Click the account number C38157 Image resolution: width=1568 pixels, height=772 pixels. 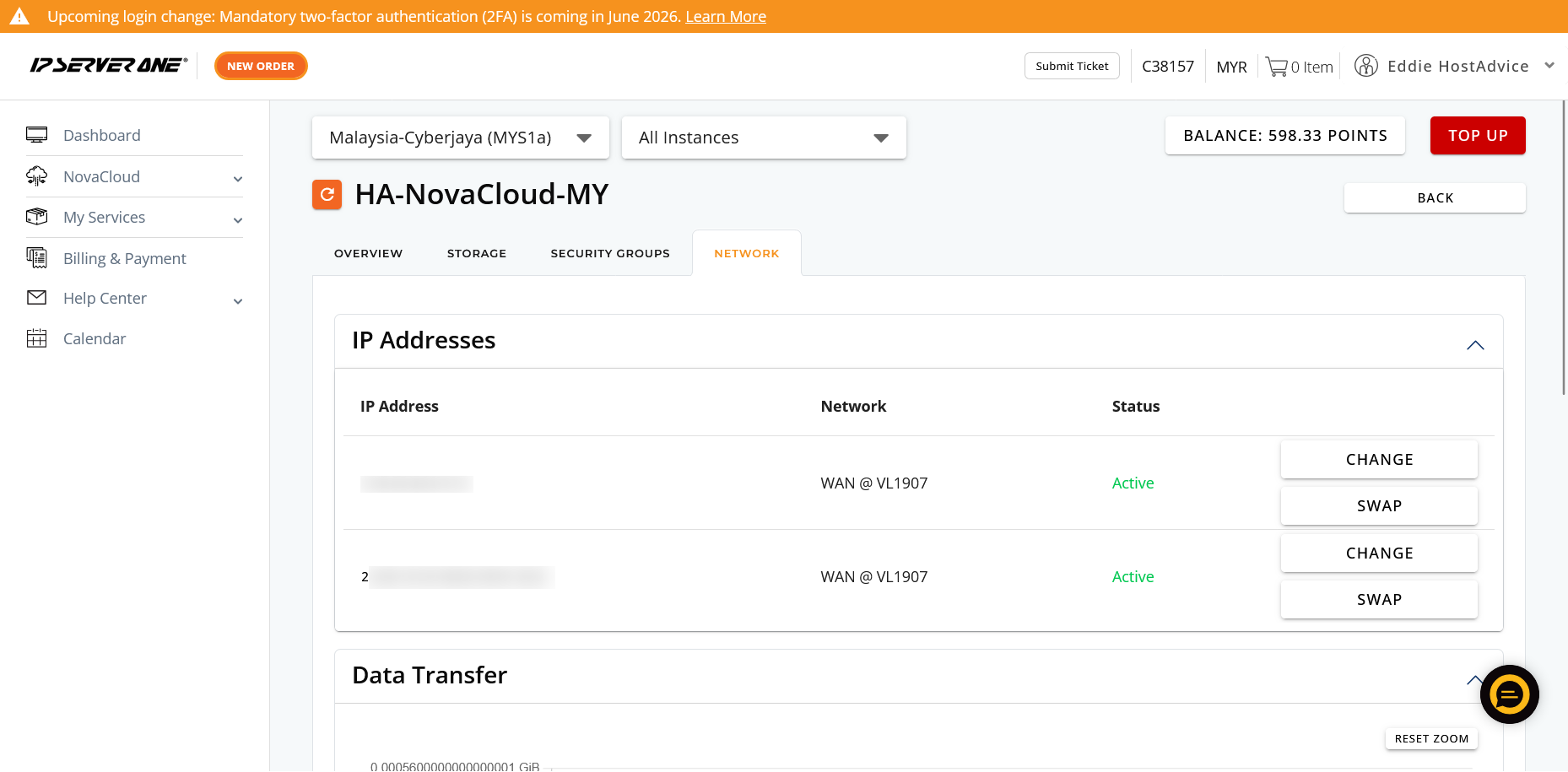1168,66
